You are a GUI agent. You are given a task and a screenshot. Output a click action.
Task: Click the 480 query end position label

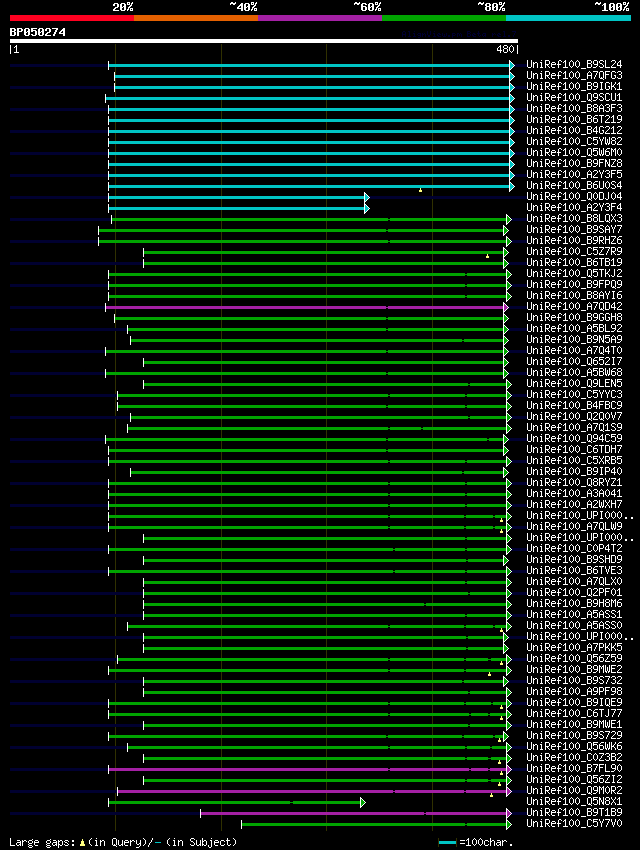tap(505, 49)
